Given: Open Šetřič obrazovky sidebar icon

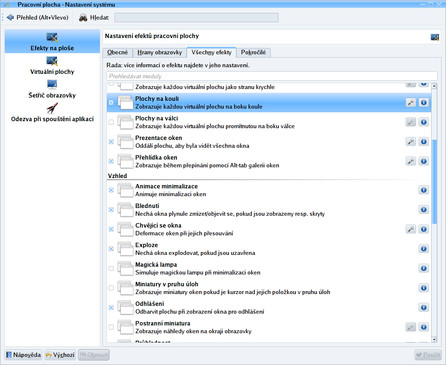Looking at the screenshot, I should click(52, 84).
